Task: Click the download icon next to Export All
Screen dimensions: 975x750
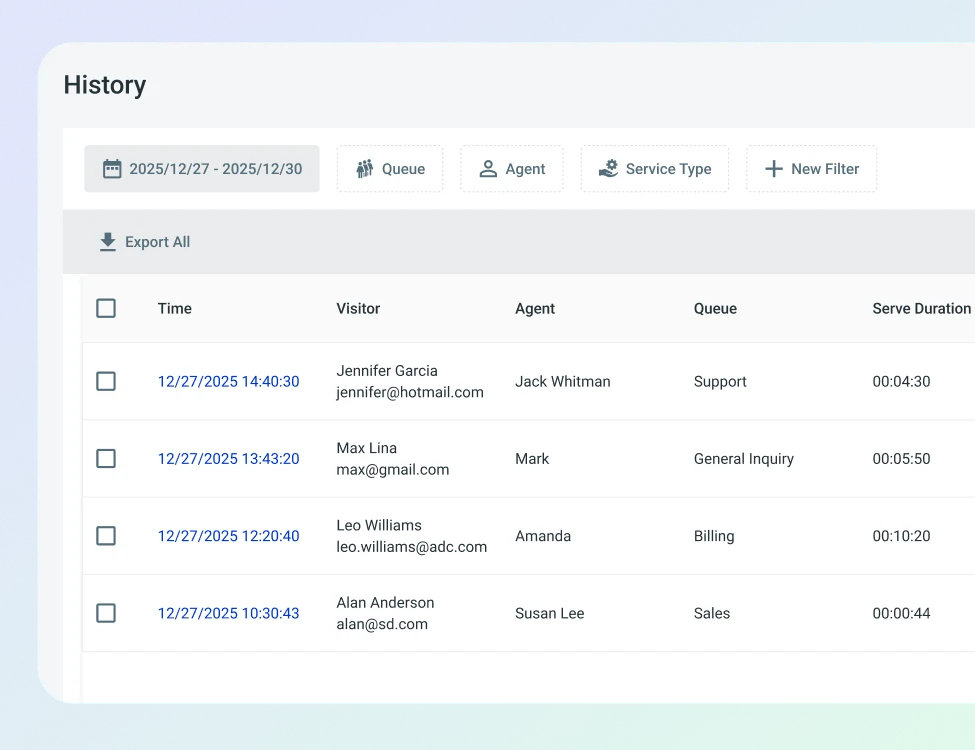Action: tap(106, 241)
